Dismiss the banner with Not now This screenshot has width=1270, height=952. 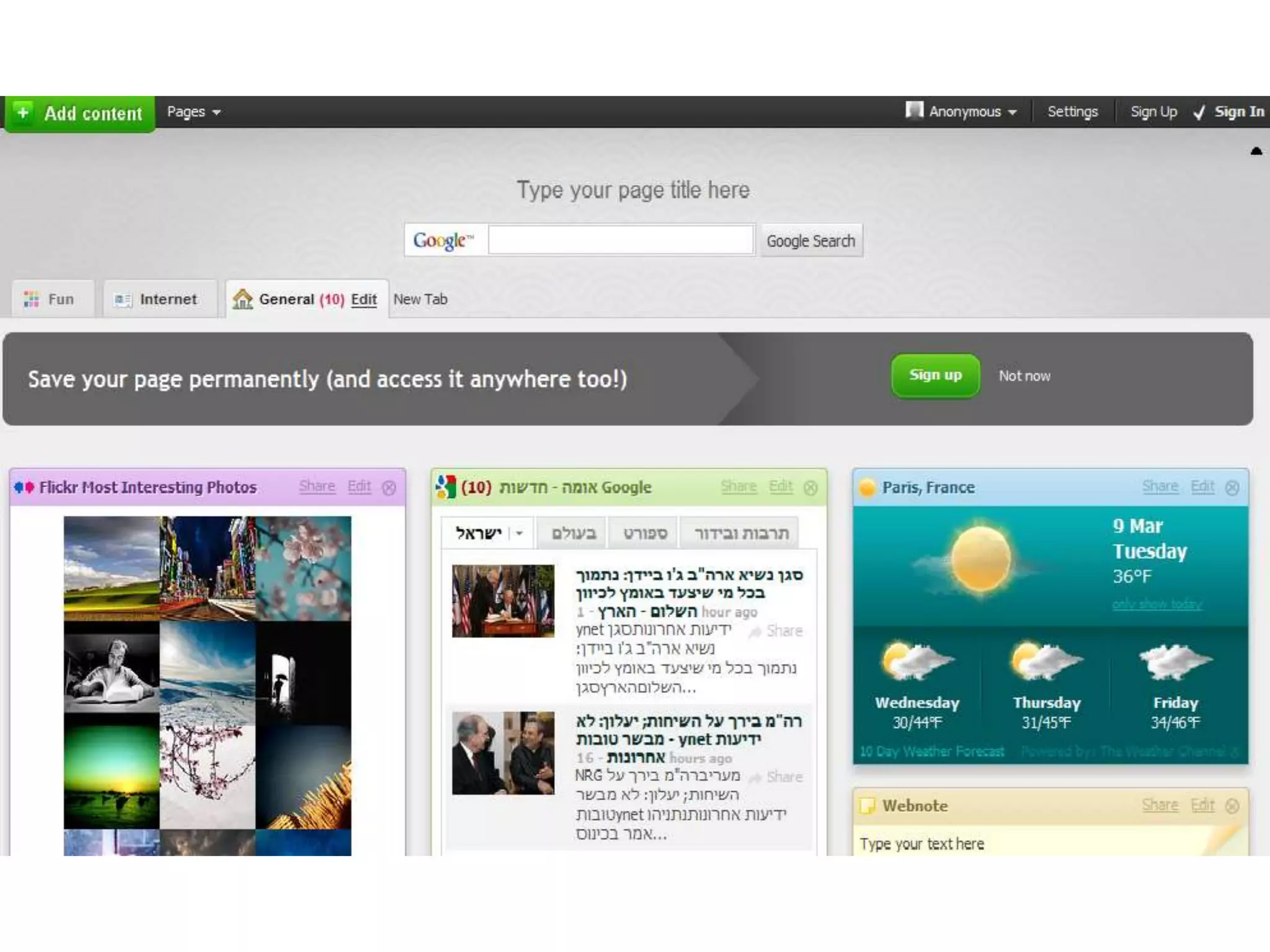click(1024, 376)
